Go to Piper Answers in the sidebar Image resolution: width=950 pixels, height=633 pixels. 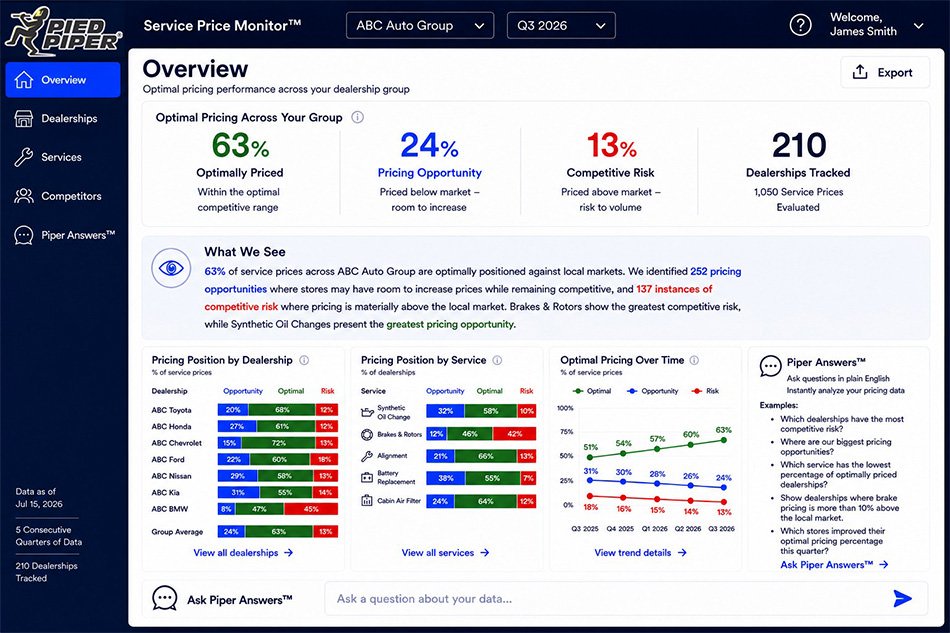pos(63,235)
